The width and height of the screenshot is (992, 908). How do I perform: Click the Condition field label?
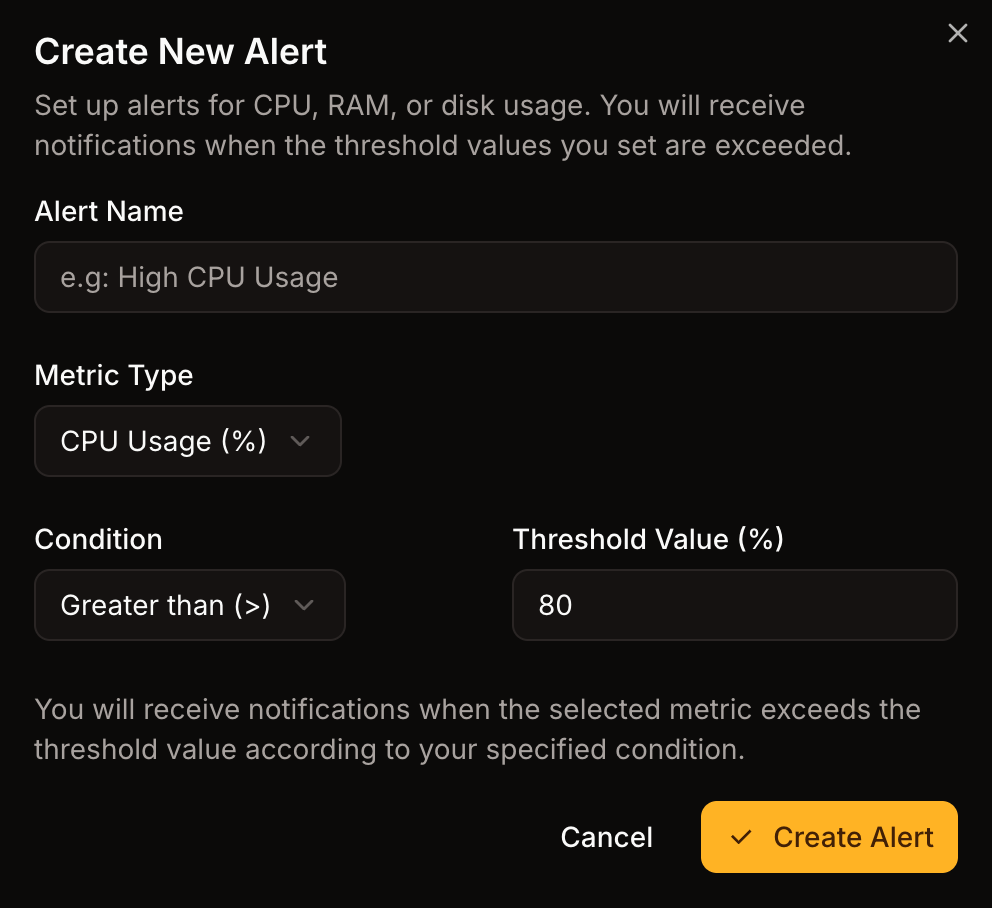(98, 539)
